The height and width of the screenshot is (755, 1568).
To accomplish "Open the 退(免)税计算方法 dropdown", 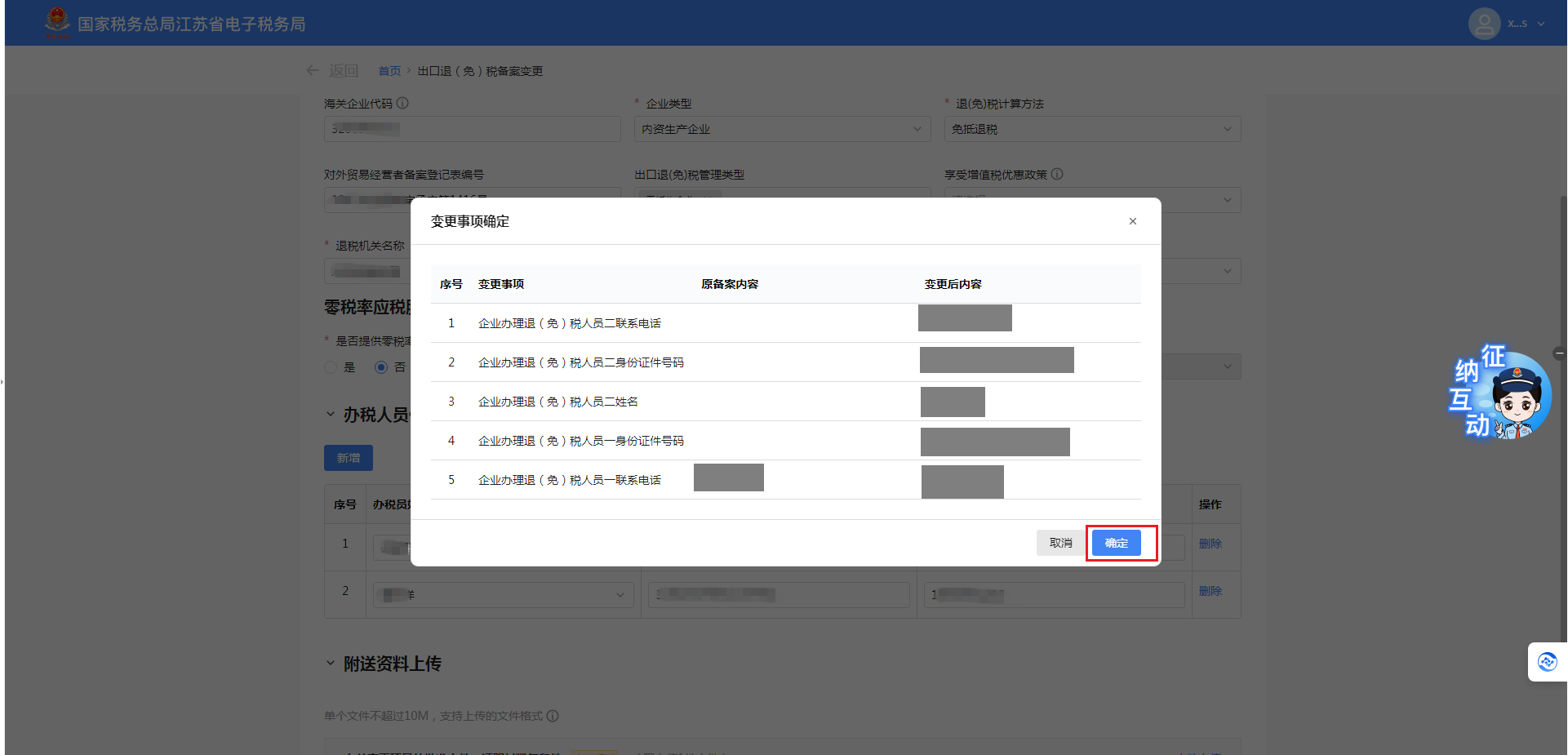I will [1092, 129].
